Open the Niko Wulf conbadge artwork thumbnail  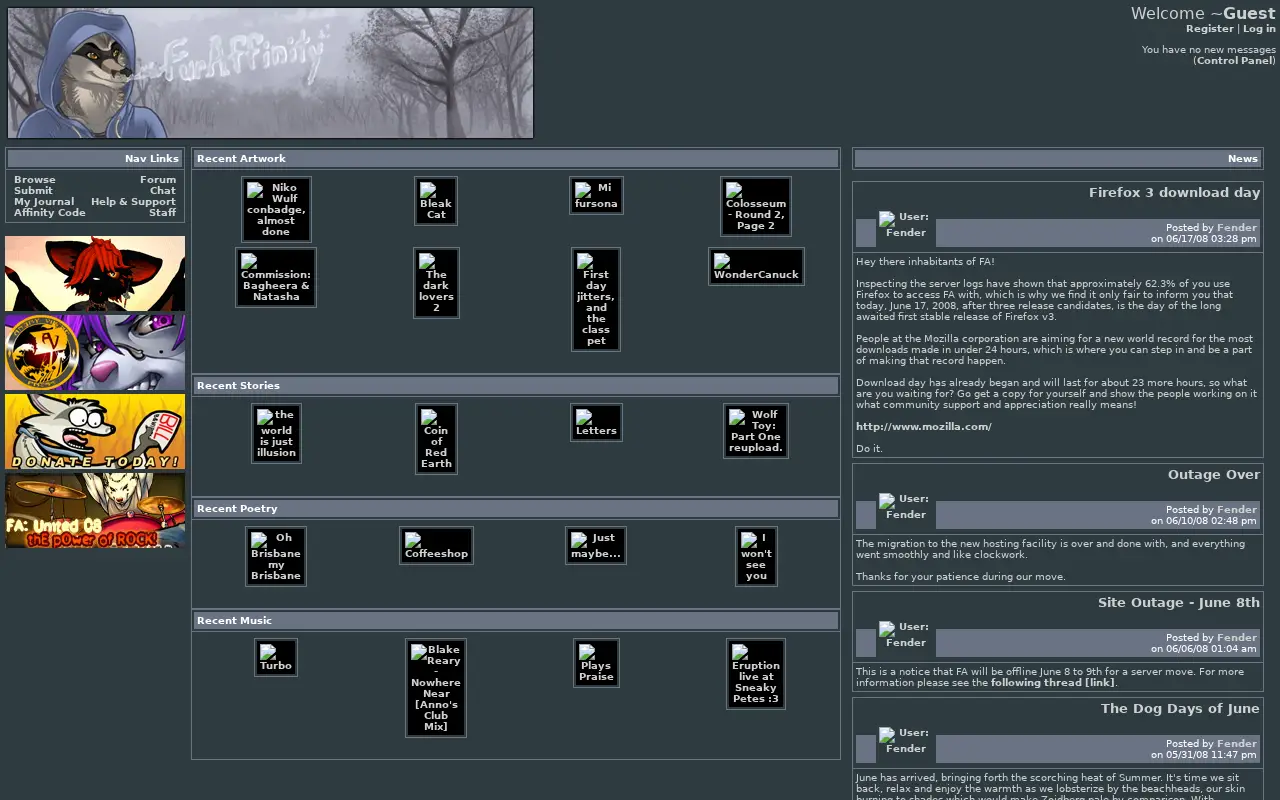pos(276,209)
